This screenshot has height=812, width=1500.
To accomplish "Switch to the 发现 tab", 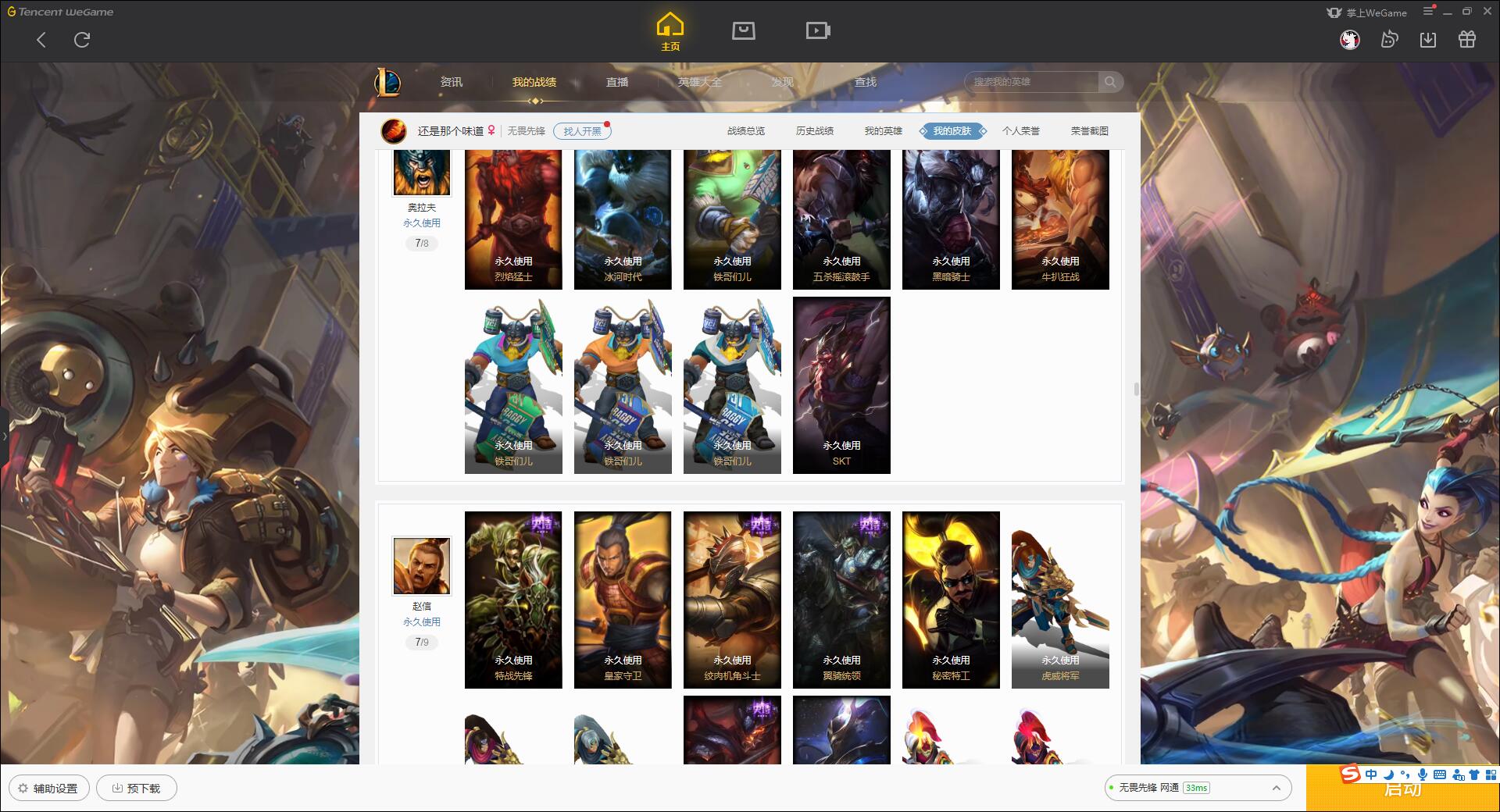I will coord(782,82).
